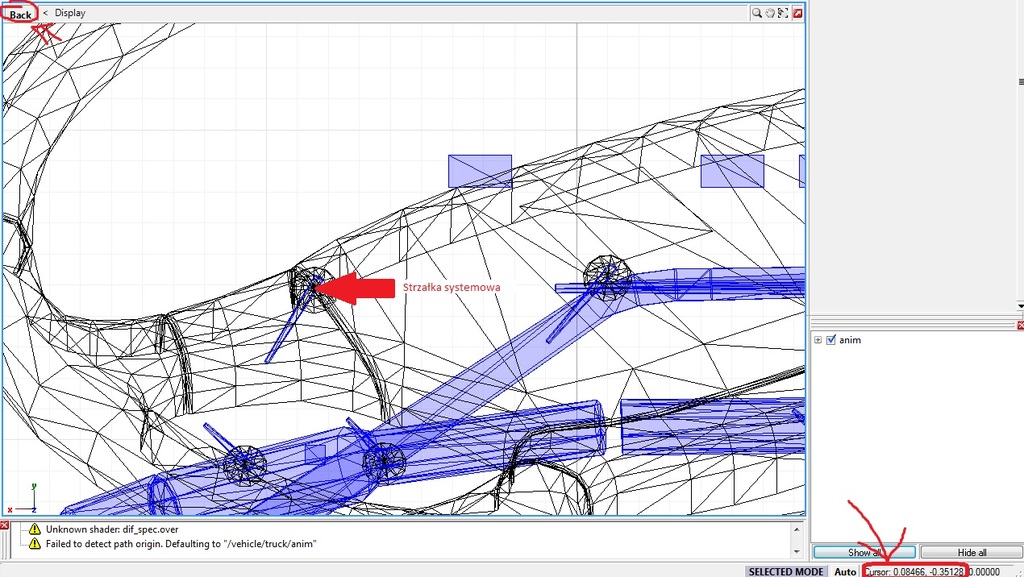The width and height of the screenshot is (1024, 577).
Task: Select the anim tree item label
Action: click(x=850, y=340)
